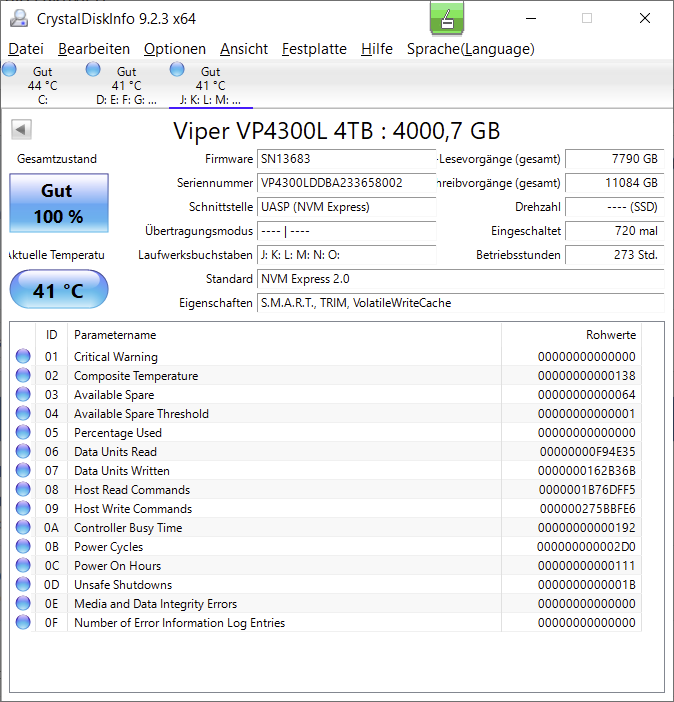The width and height of the screenshot is (674, 702).
Task: Click status orb of Data Units Read row
Action: point(23,451)
